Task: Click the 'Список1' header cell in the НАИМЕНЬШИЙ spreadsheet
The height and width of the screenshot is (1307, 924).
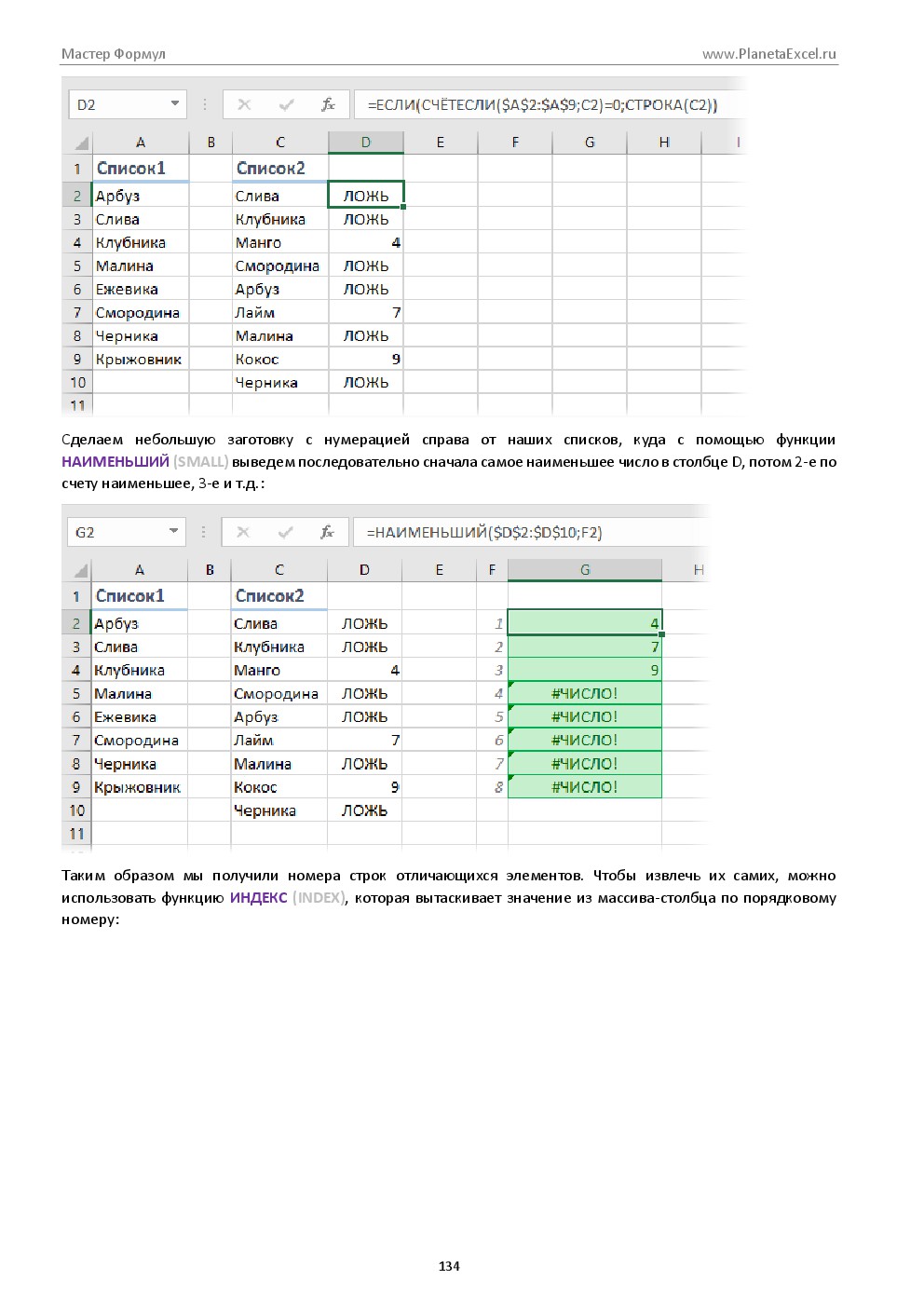Action: coord(140,596)
